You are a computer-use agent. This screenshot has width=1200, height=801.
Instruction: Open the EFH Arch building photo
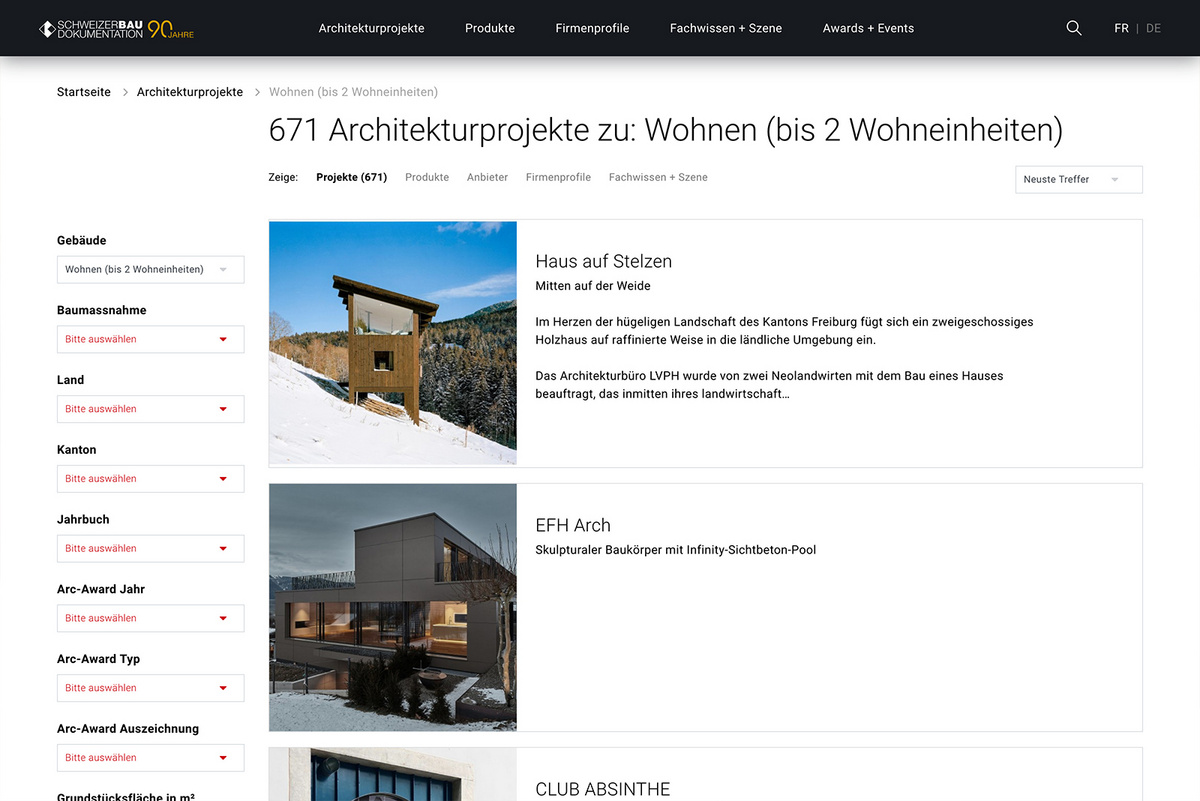393,607
